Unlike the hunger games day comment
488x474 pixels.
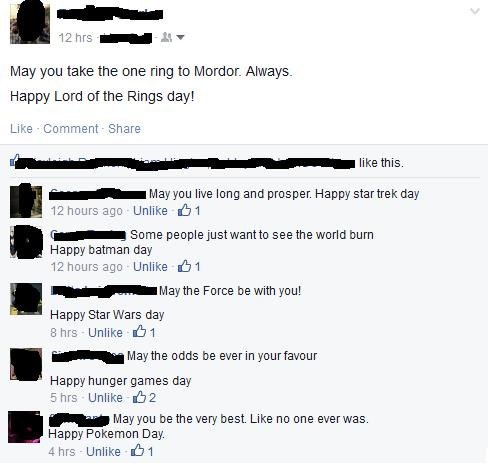tap(105, 398)
